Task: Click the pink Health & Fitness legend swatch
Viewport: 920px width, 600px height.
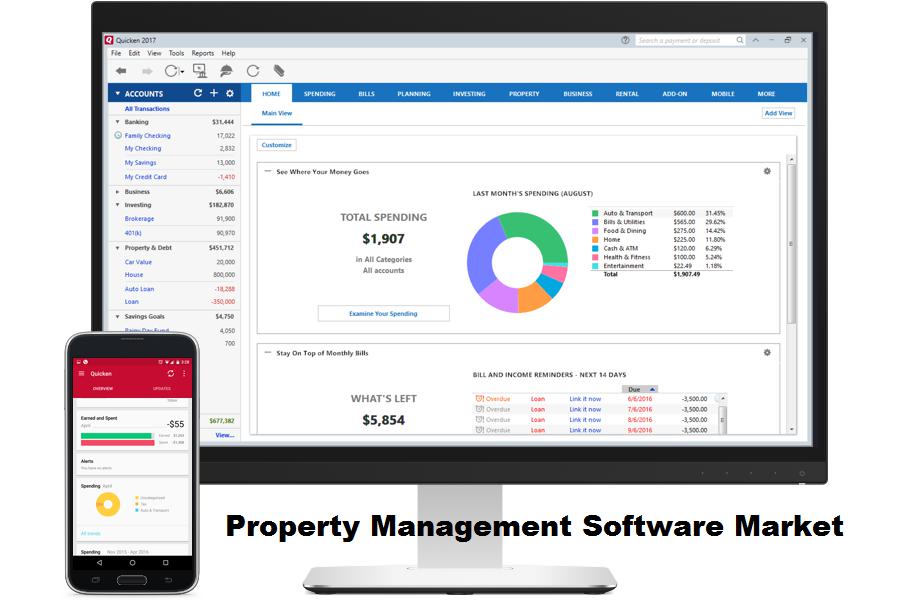Action: point(595,257)
